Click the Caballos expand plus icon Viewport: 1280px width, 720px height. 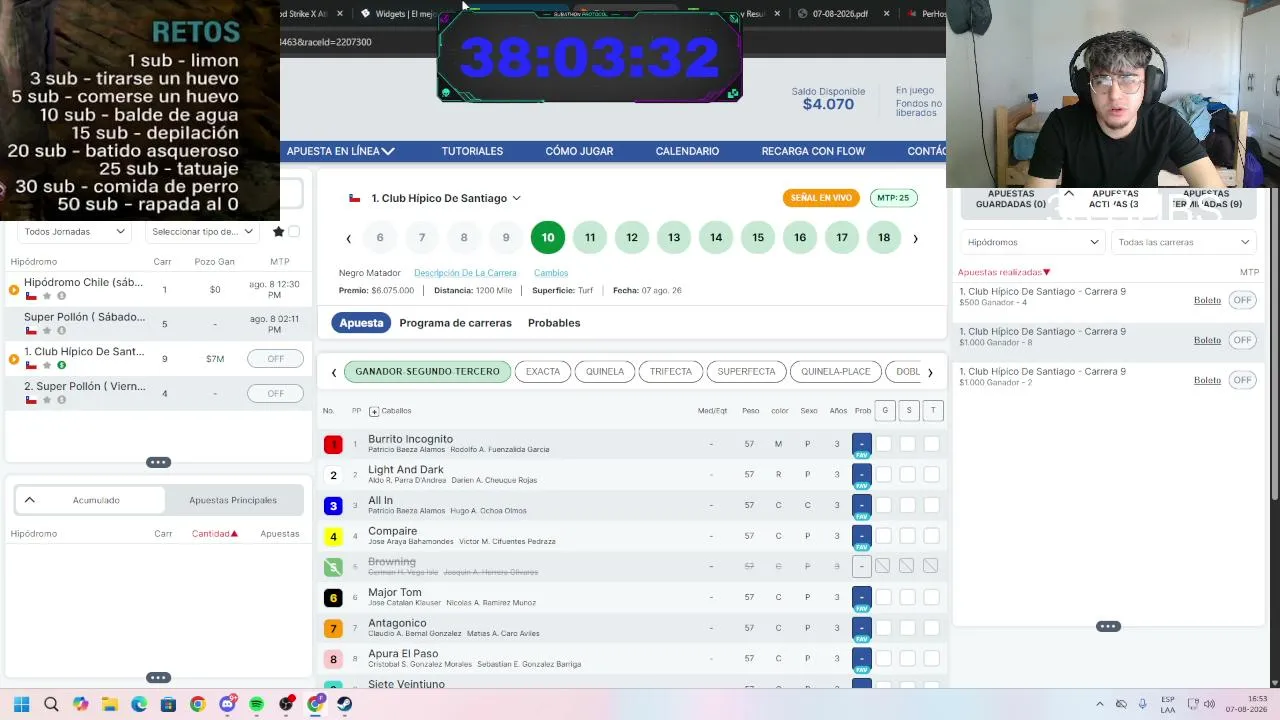point(374,411)
